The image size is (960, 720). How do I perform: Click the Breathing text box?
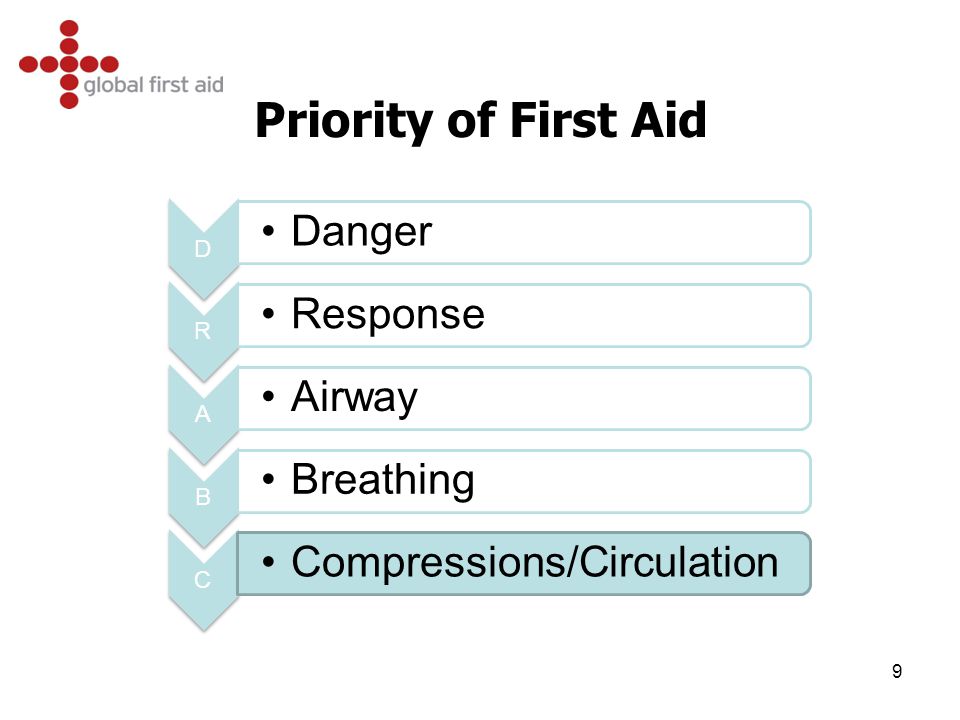tap(524, 481)
